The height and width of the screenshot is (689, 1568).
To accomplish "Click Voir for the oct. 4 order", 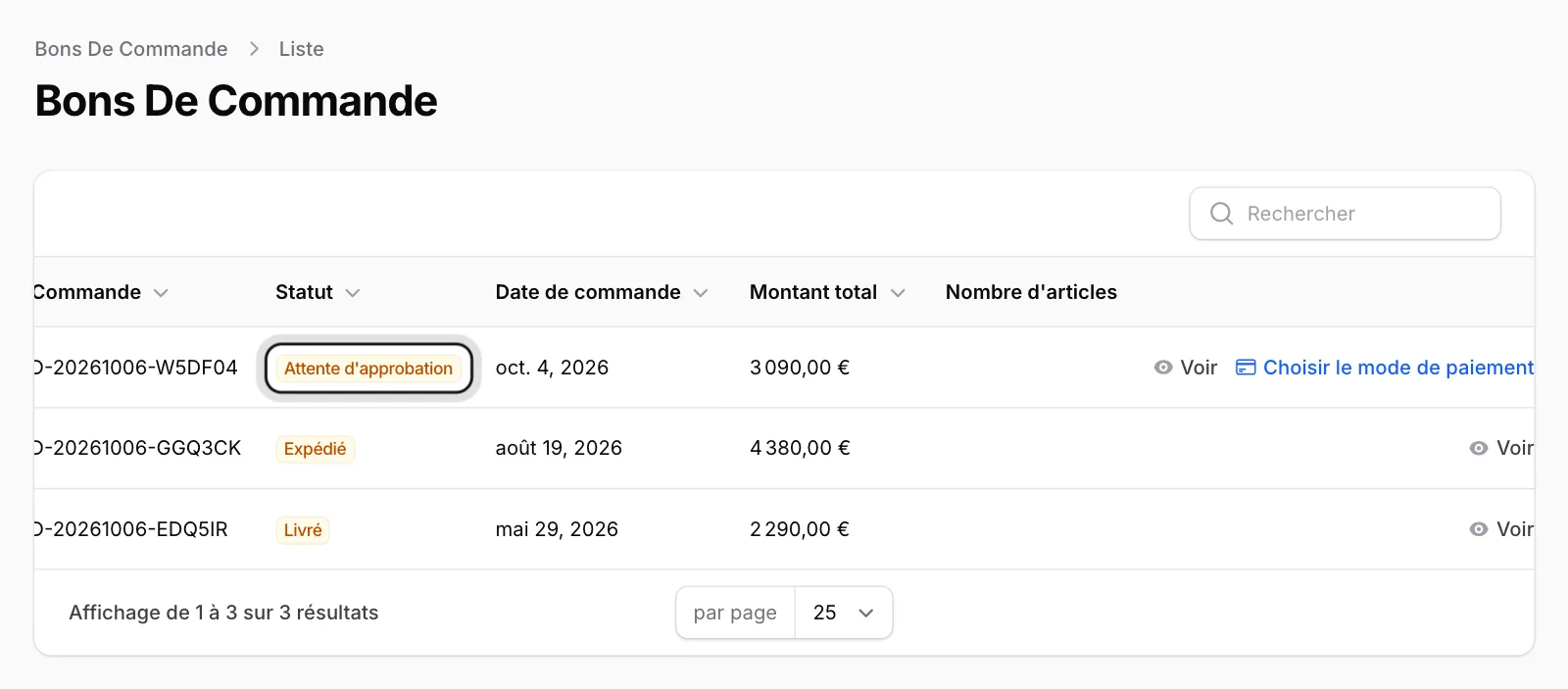I will 1186,368.
